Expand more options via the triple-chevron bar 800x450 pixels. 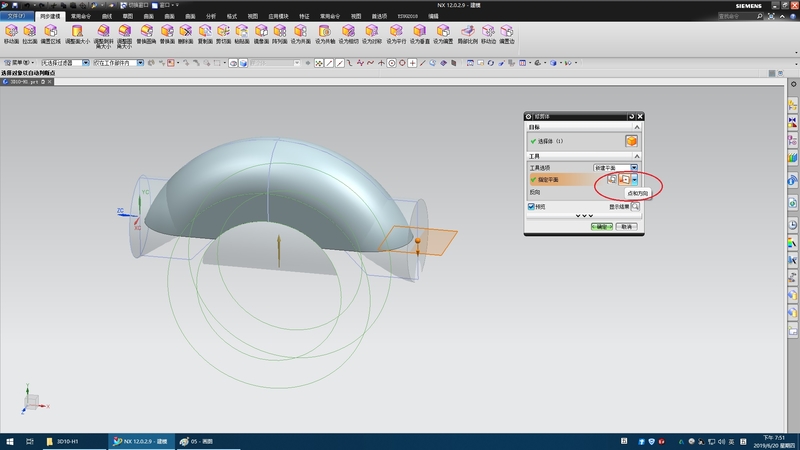pos(584,216)
